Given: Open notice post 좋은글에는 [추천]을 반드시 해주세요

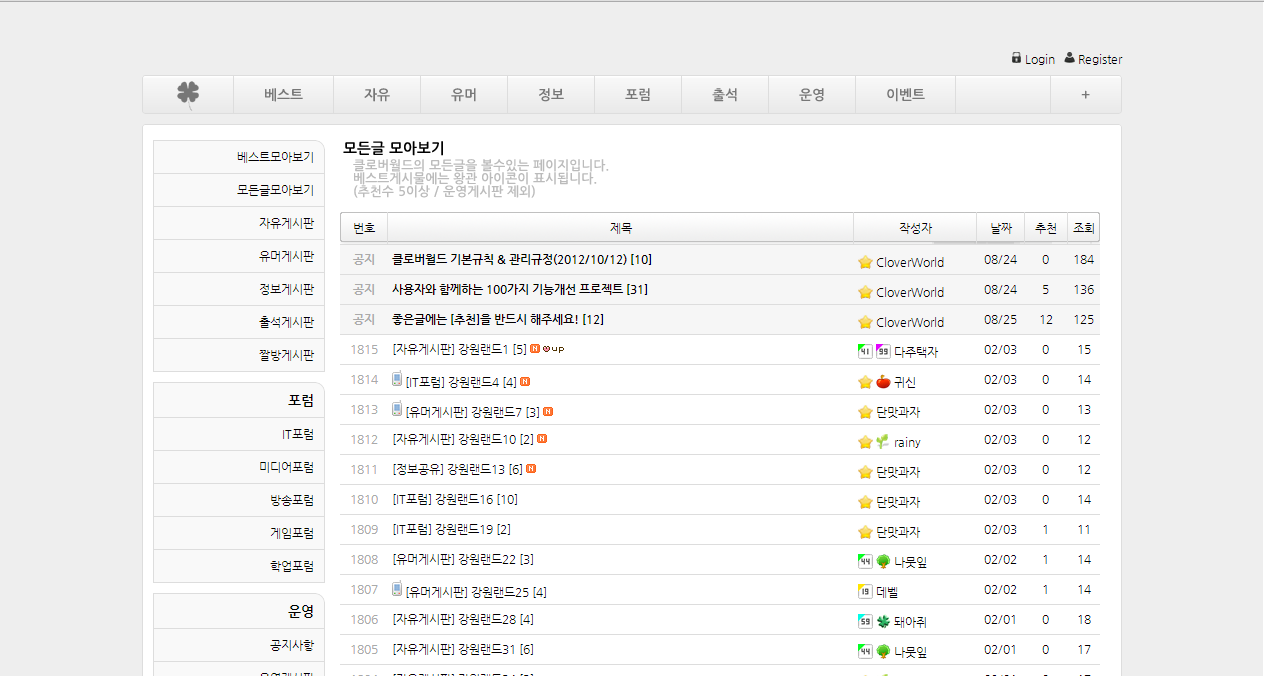Looking at the screenshot, I should click(497, 320).
